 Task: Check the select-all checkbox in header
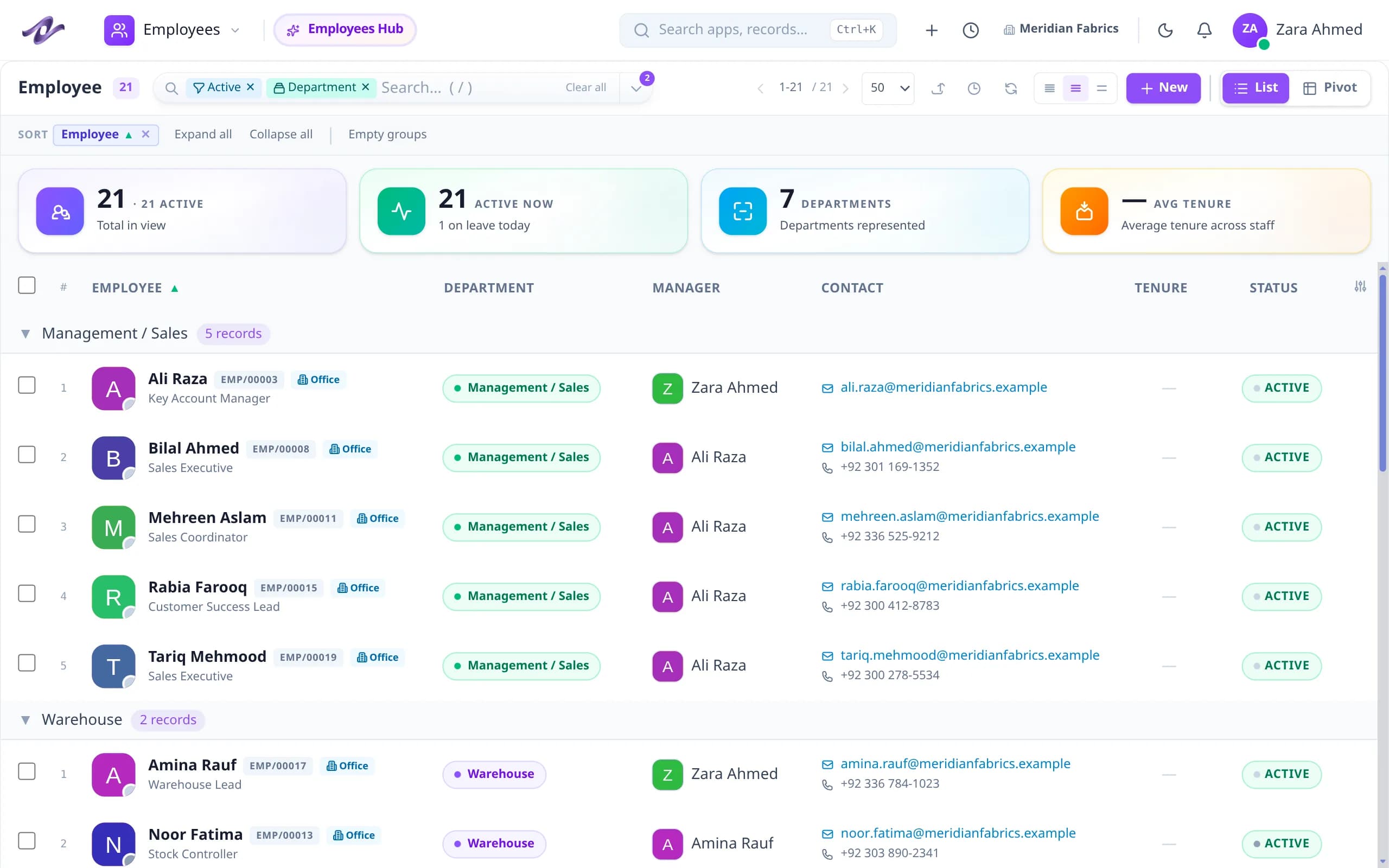tap(27, 285)
